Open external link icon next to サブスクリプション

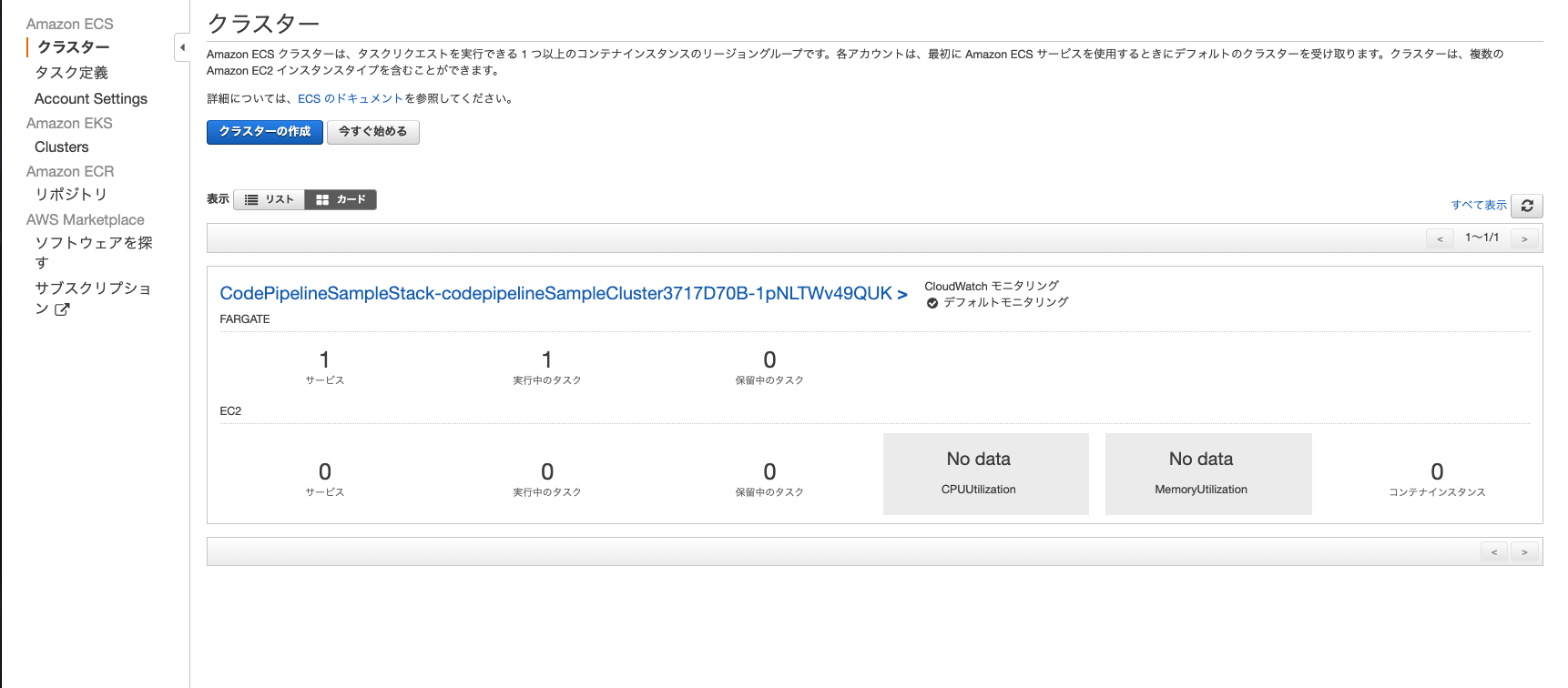tap(62, 309)
